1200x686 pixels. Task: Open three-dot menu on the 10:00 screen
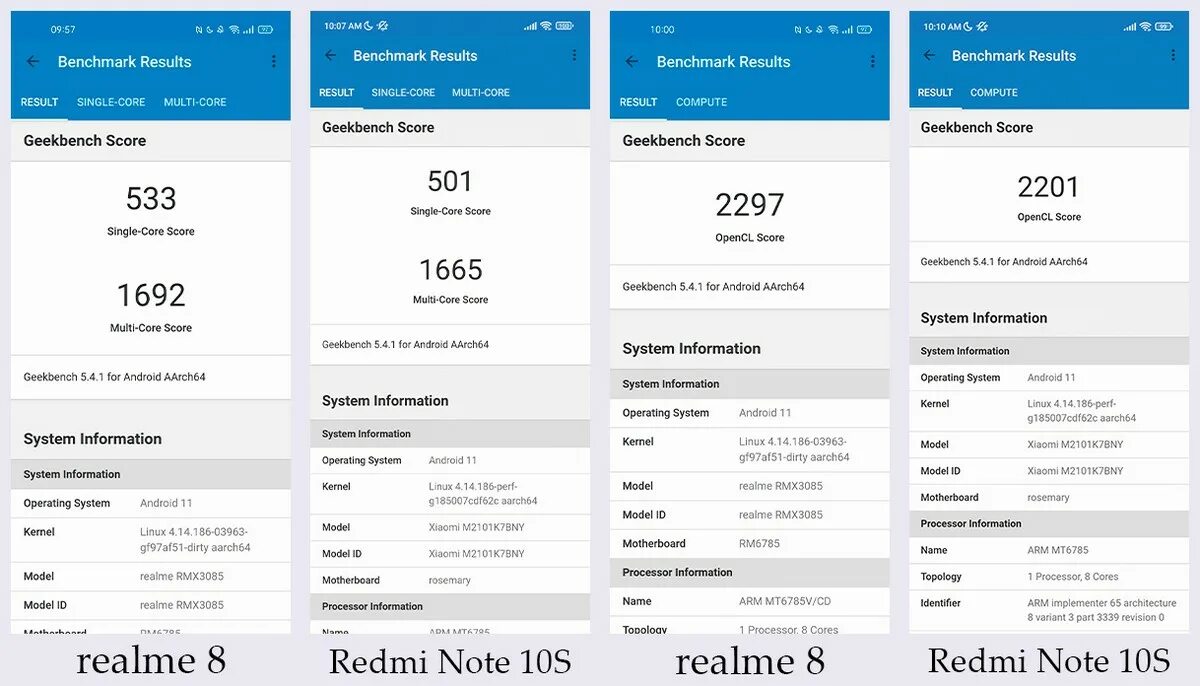873,62
